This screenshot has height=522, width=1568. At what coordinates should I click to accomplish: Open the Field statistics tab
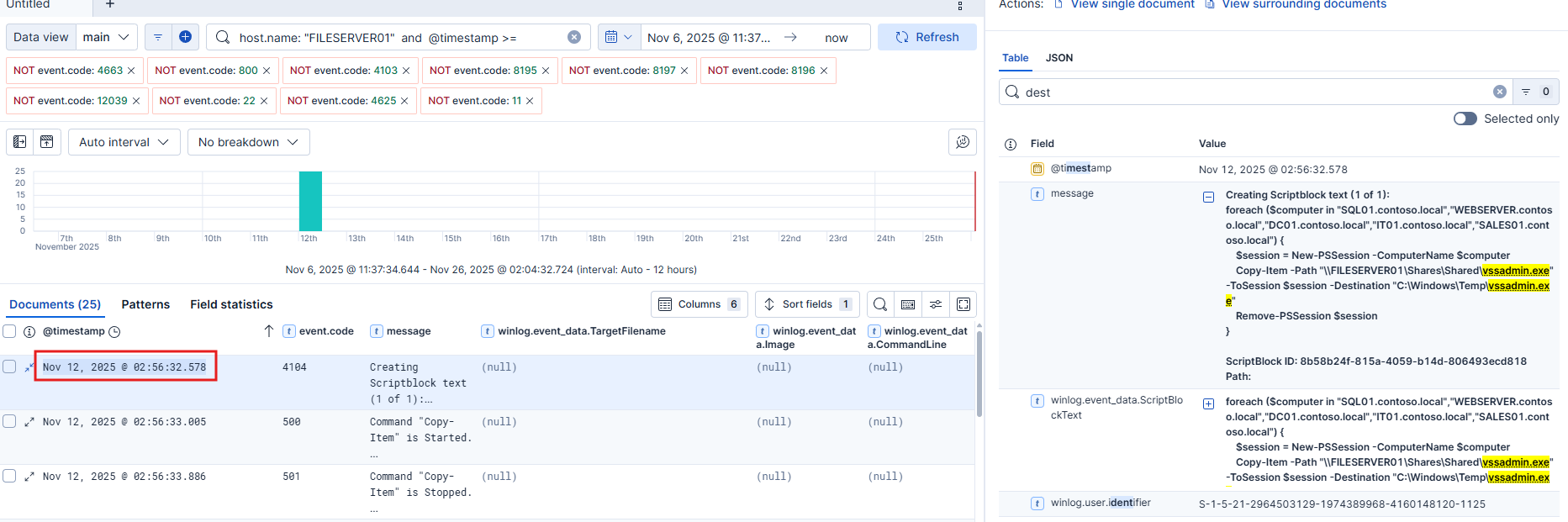click(x=231, y=304)
